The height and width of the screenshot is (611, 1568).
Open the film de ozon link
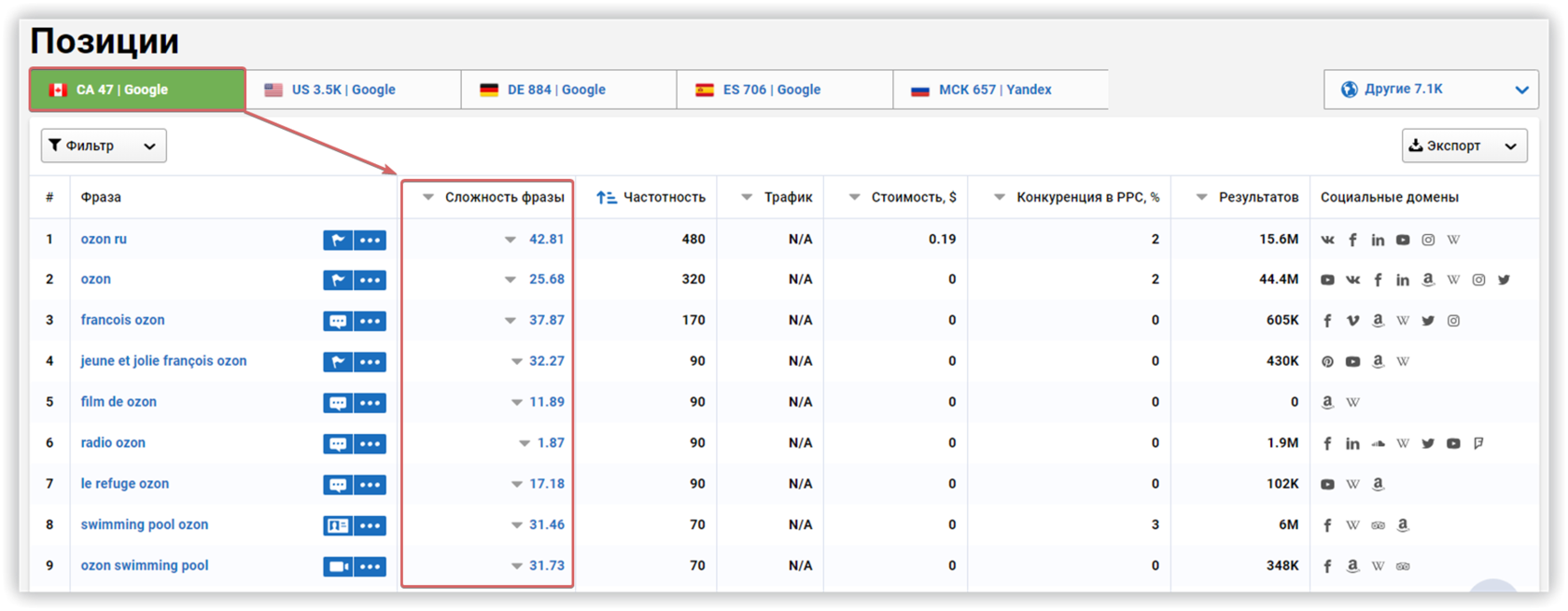coord(119,402)
